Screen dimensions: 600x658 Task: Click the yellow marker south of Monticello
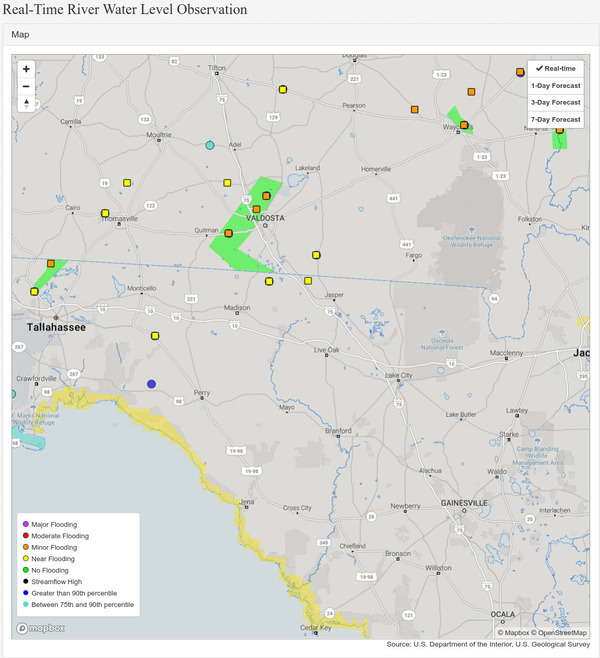pos(155,336)
